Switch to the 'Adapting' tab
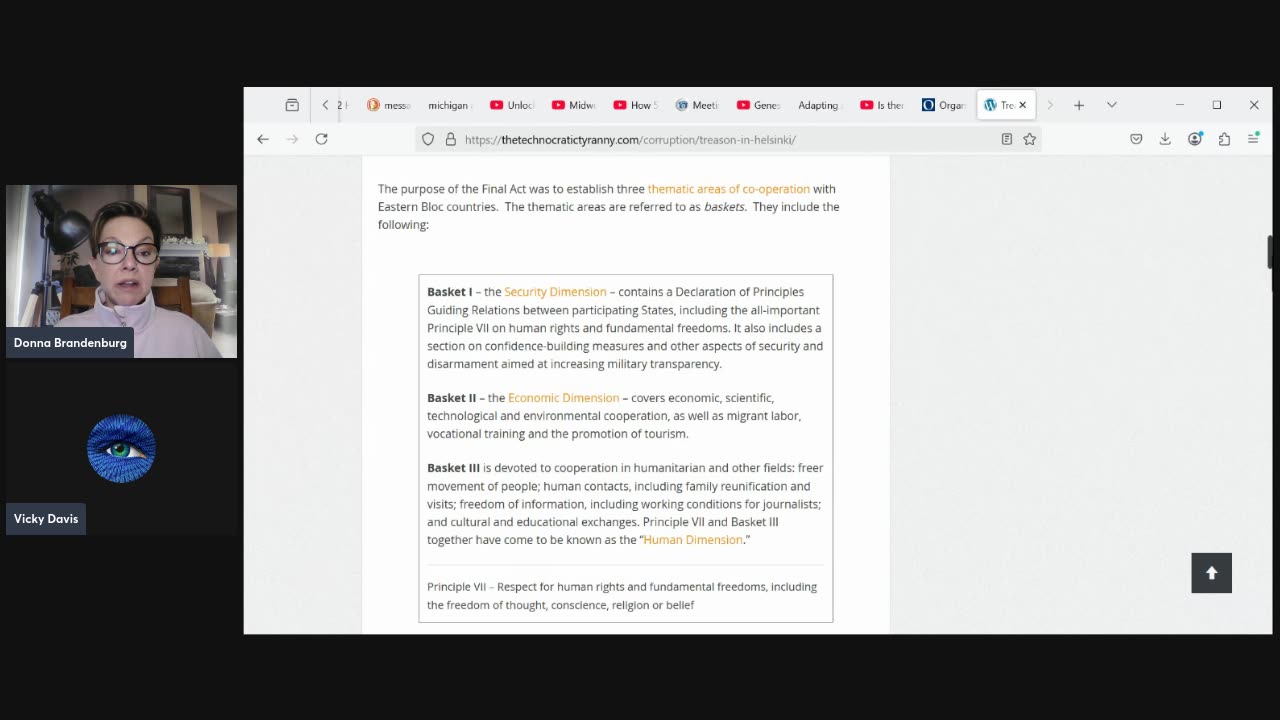Viewport: 1280px width, 720px height. click(x=820, y=105)
